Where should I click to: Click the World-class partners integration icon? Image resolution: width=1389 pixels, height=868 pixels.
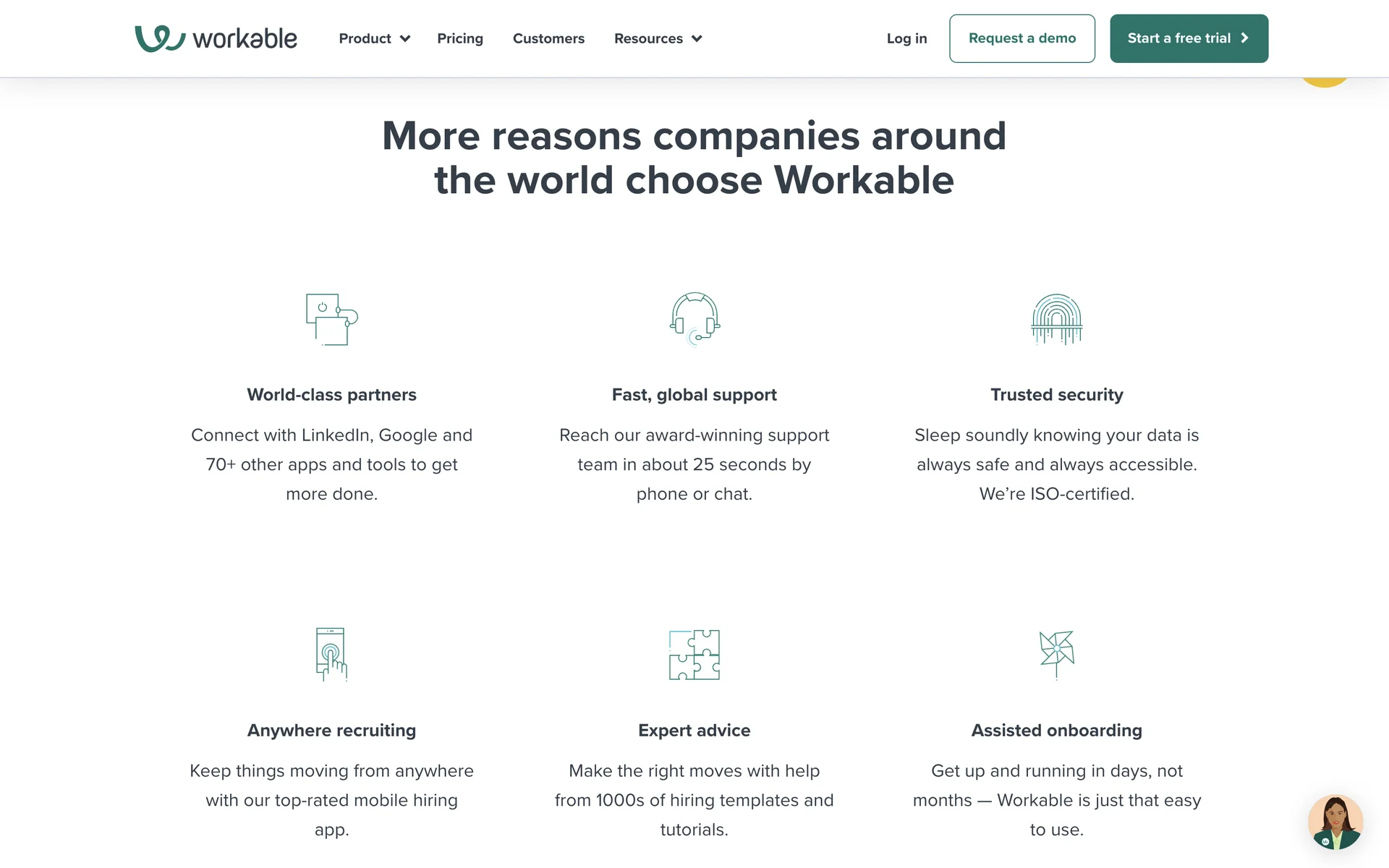[331, 319]
